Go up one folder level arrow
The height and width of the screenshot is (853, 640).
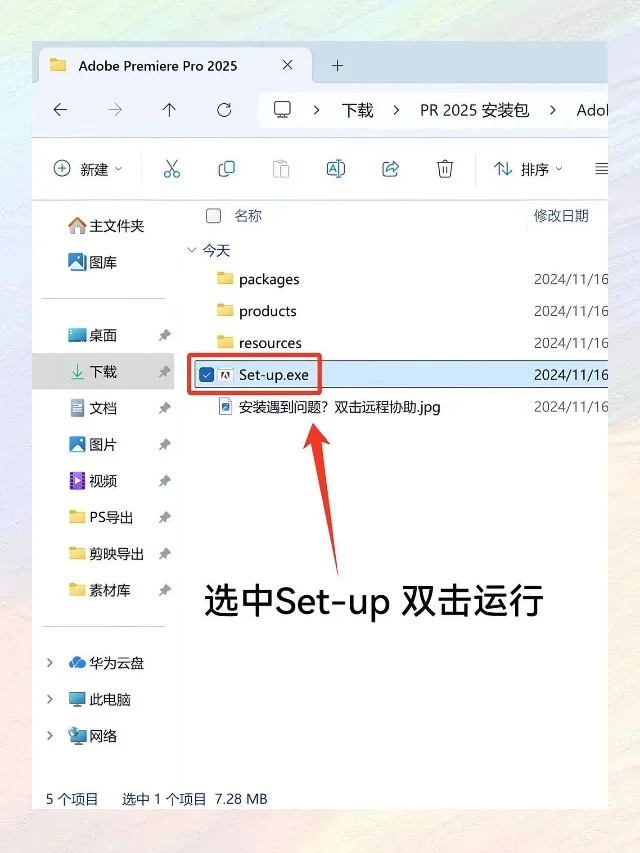[x=169, y=110]
